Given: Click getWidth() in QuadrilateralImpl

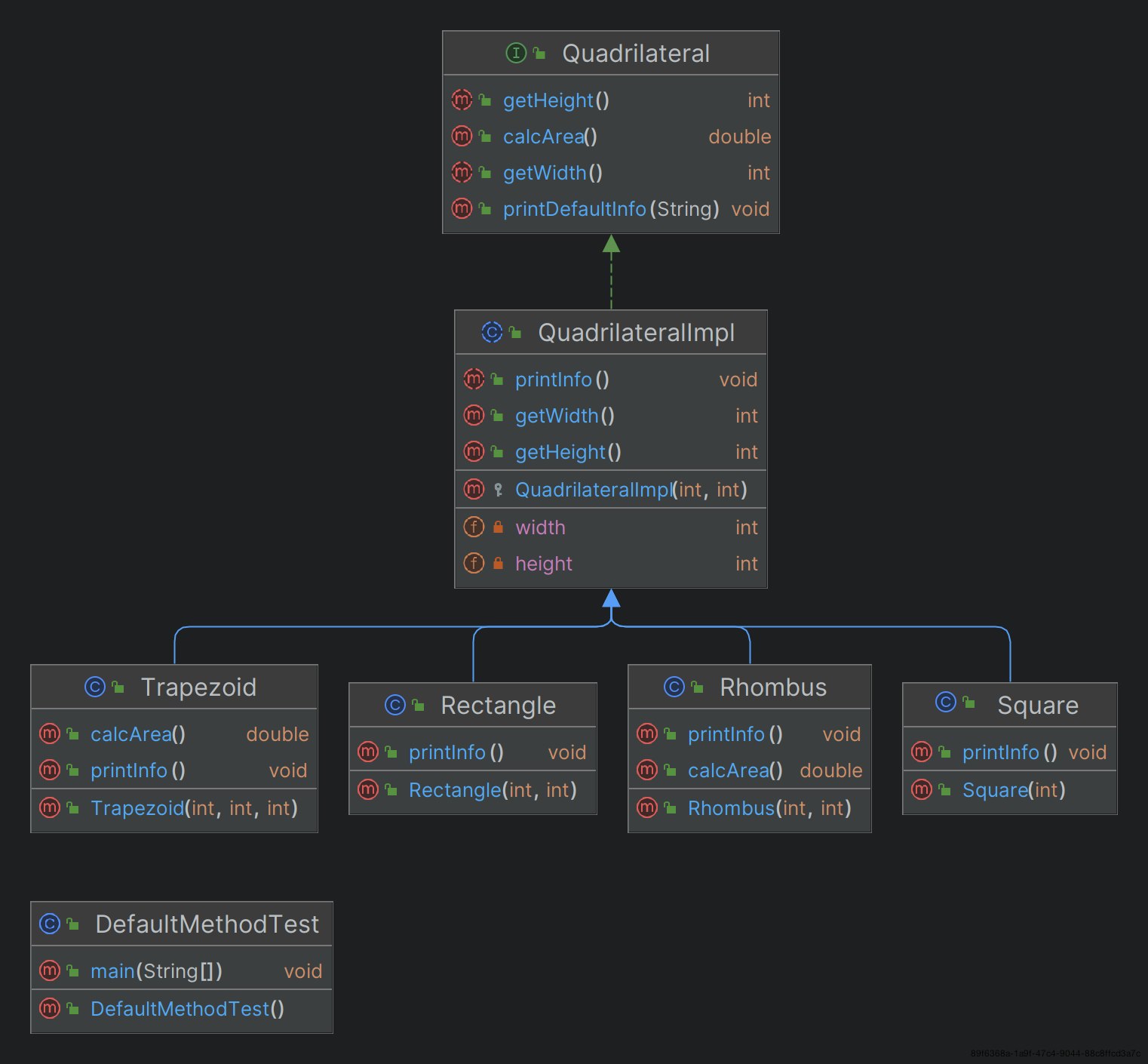Looking at the screenshot, I should pyautogui.click(x=565, y=416).
